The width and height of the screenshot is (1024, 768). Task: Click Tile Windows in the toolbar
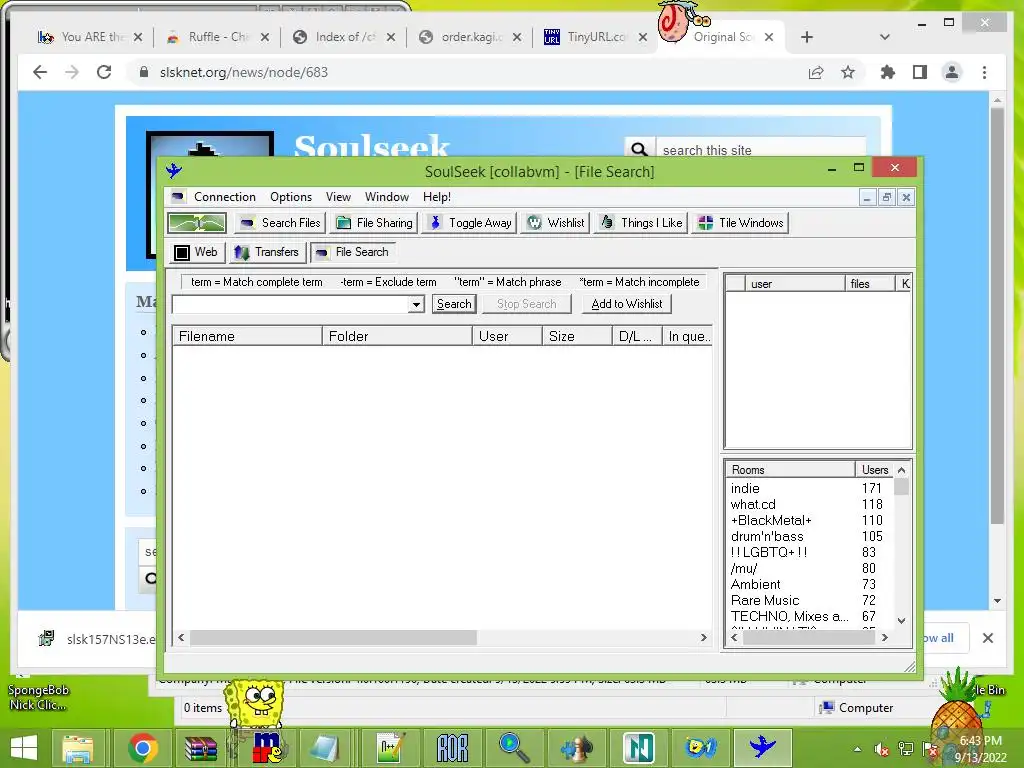[x=741, y=223]
